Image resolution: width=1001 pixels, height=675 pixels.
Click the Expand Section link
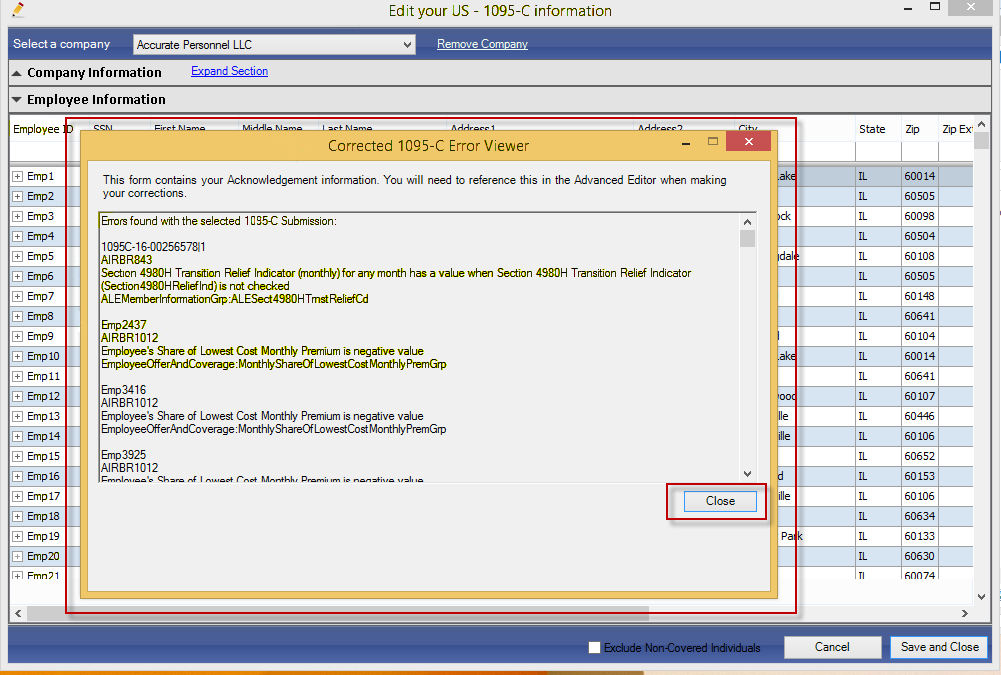(x=229, y=71)
